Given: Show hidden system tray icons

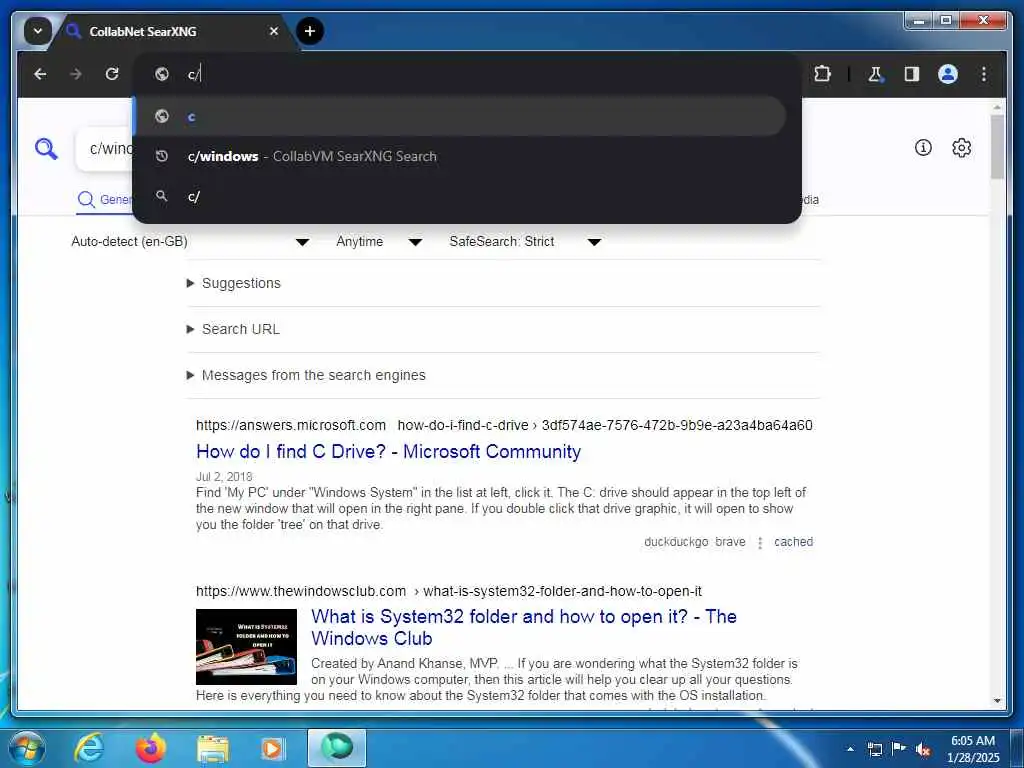Looking at the screenshot, I should pyautogui.click(x=850, y=749).
